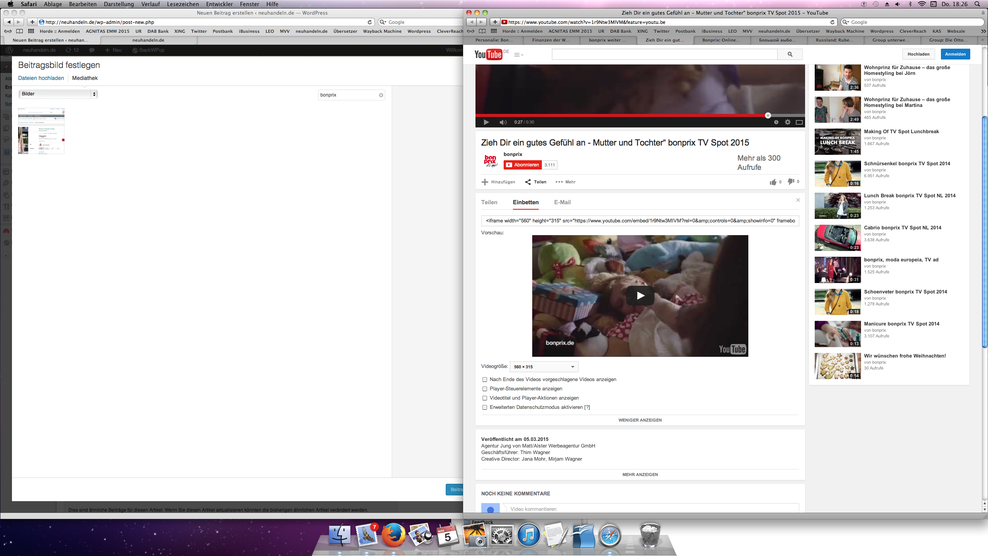Open the Mehr options under the video

tap(566, 182)
